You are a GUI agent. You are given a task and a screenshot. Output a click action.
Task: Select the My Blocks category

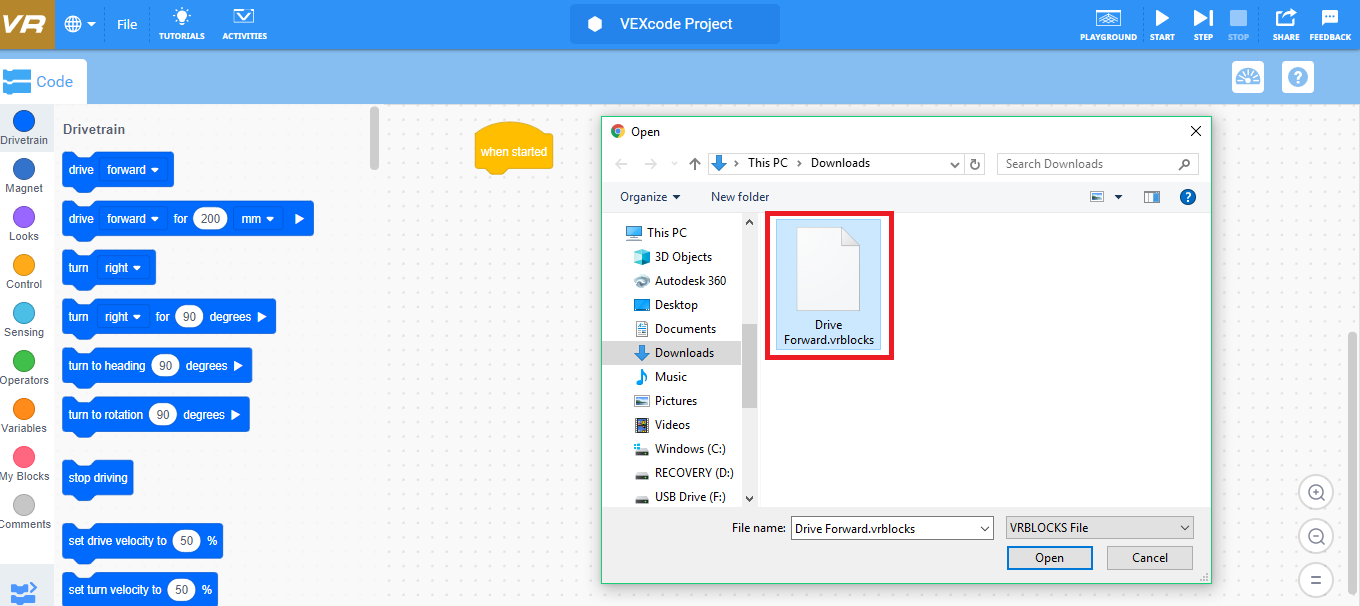[24, 465]
